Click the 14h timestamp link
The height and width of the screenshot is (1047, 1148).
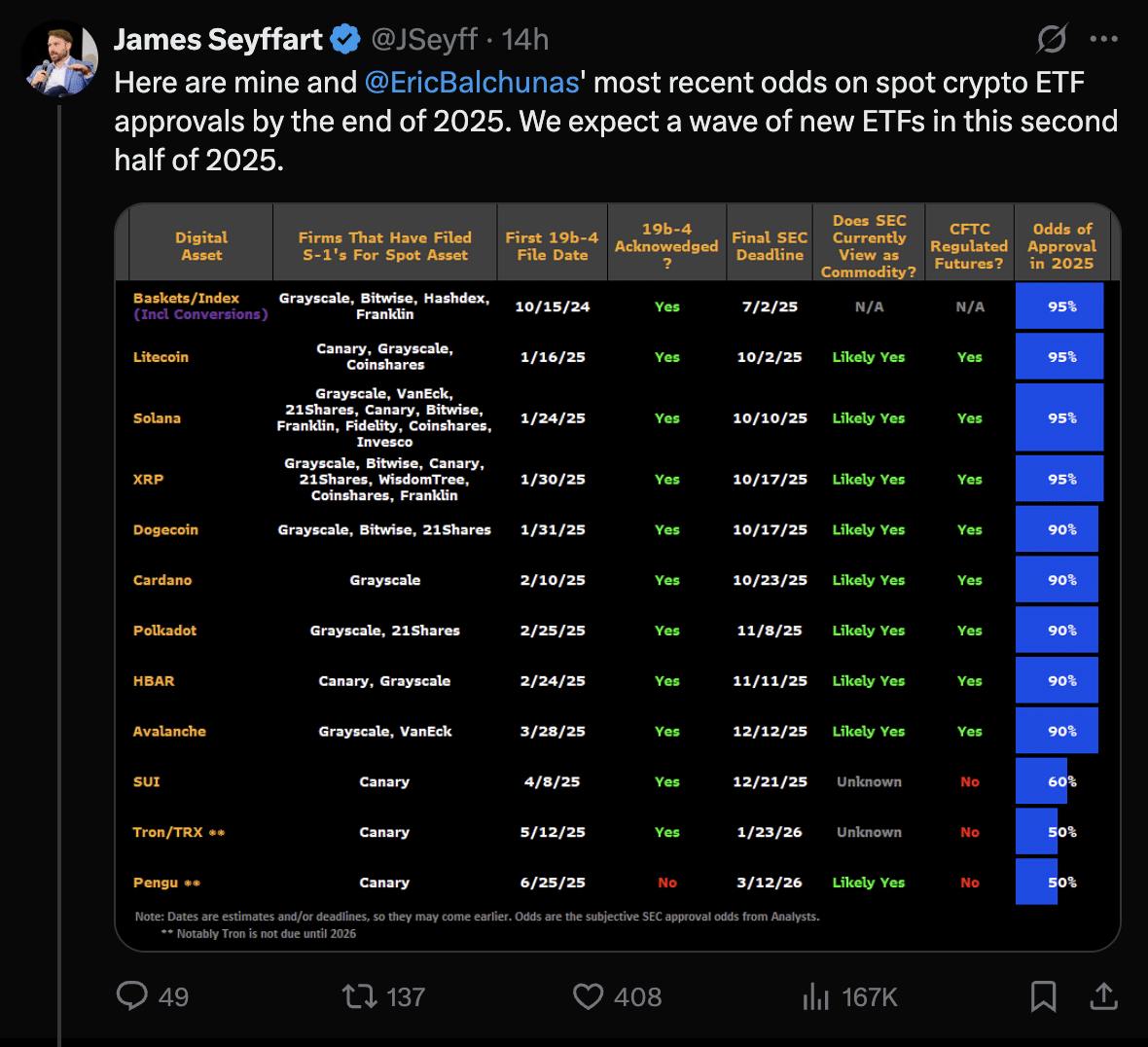[x=525, y=40]
